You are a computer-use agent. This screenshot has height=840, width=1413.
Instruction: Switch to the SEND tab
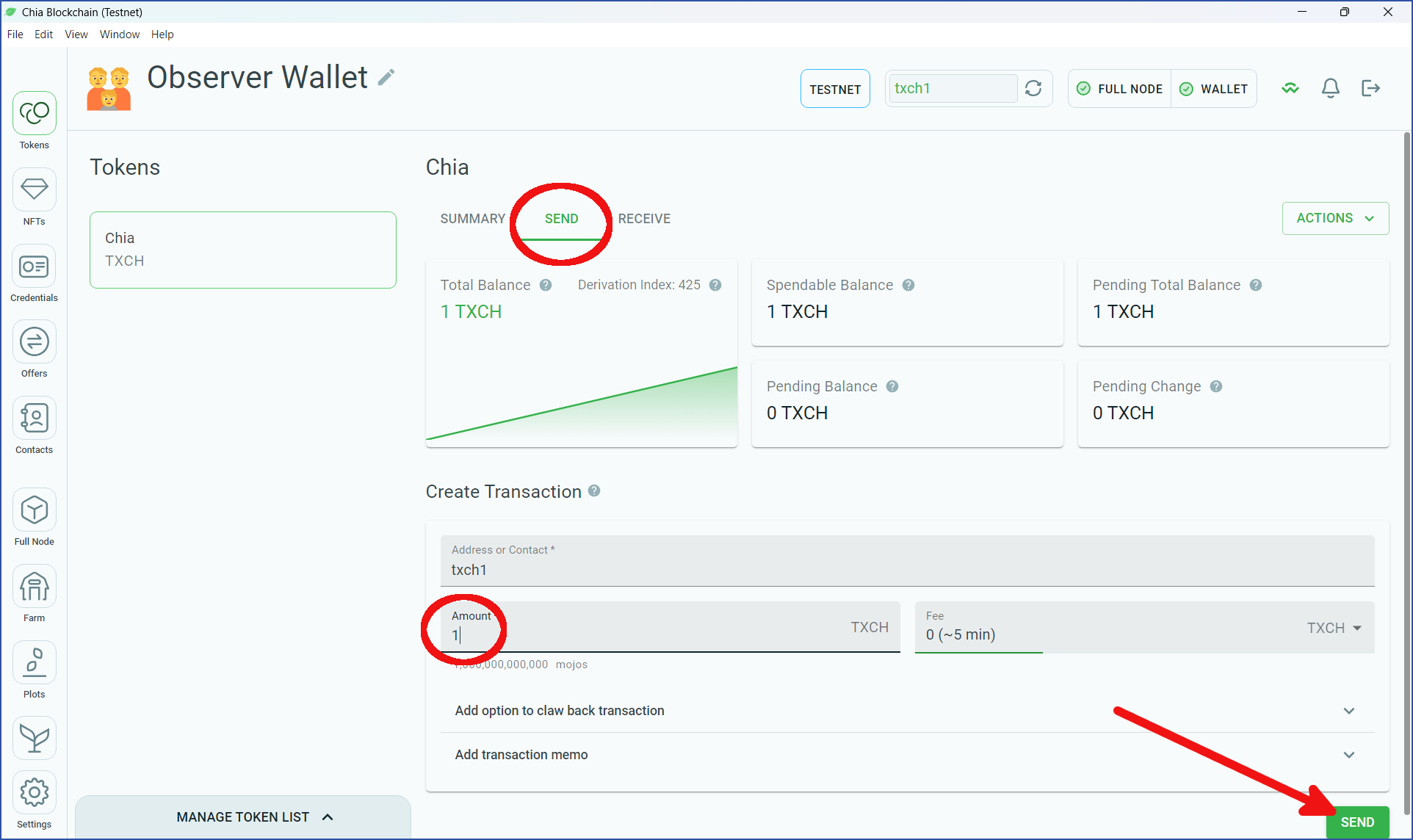tap(561, 219)
